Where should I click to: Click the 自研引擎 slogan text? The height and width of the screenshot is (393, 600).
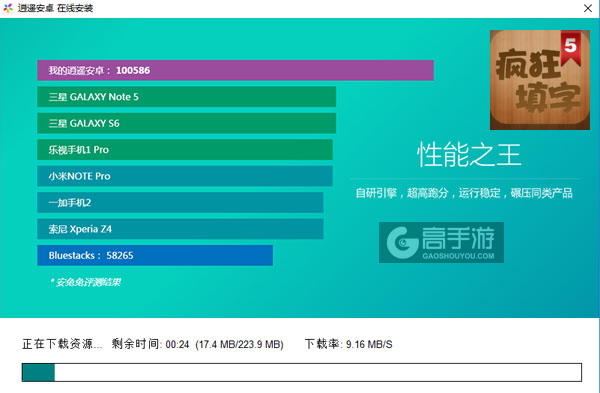point(464,193)
